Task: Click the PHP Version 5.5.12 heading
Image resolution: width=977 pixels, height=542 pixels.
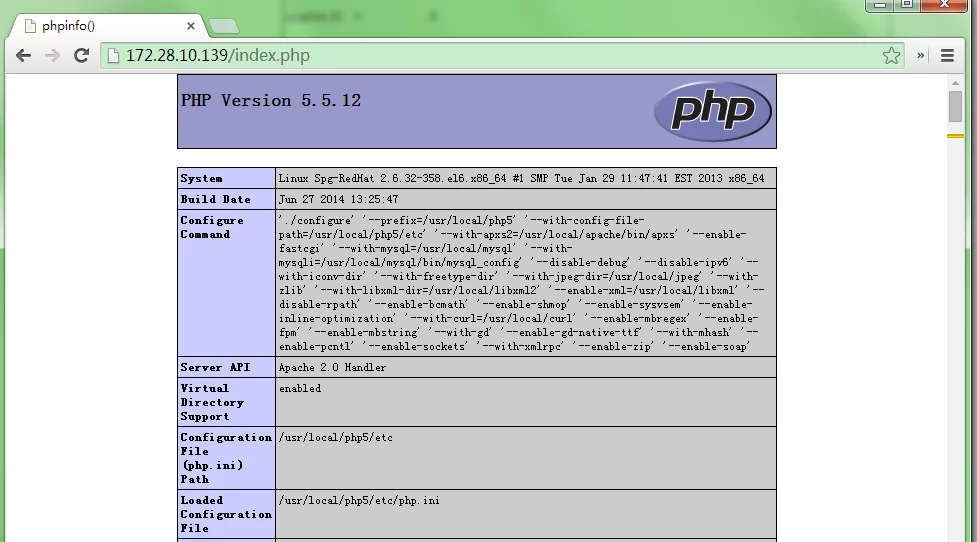Action: pos(271,101)
